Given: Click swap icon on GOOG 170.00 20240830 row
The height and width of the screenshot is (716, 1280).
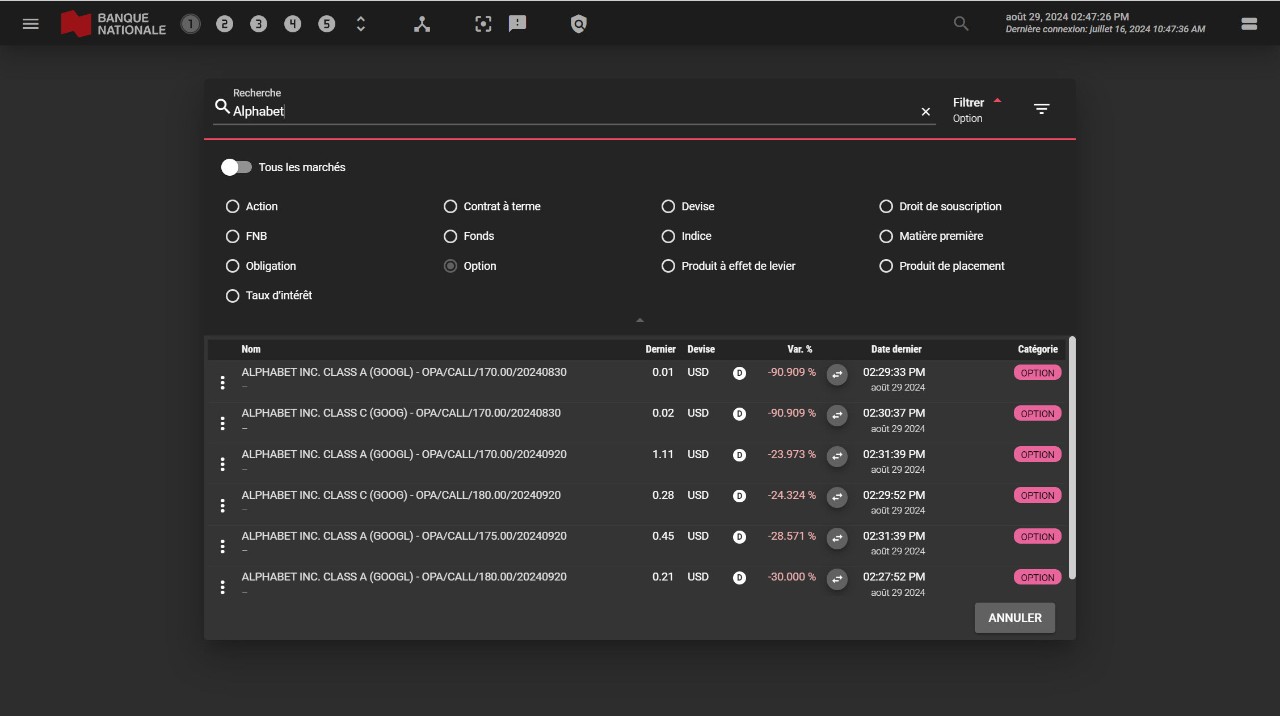Looking at the screenshot, I should pyautogui.click(x=837, y=415).
